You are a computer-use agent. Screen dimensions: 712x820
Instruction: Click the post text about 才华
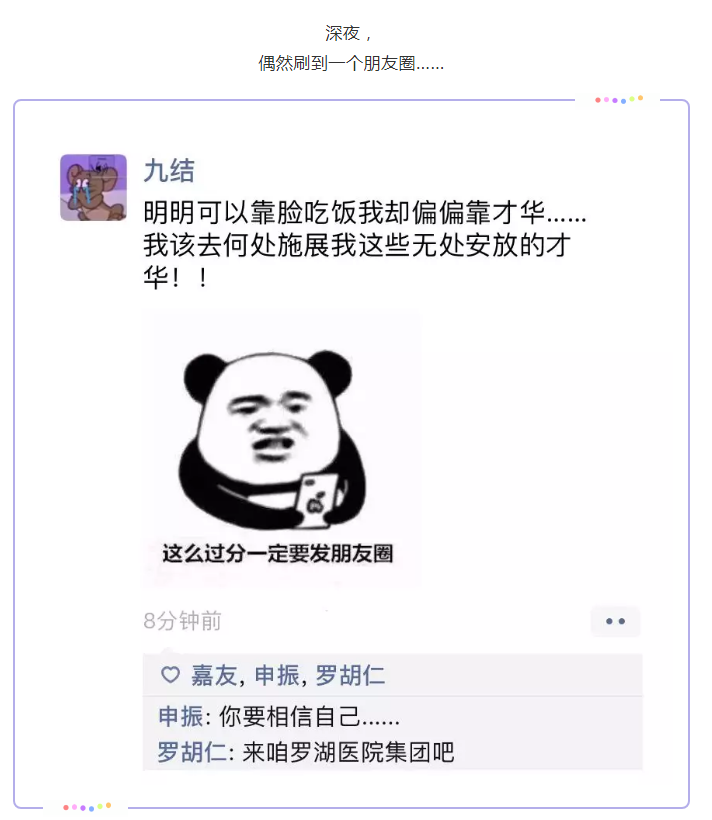coord(365,244)
